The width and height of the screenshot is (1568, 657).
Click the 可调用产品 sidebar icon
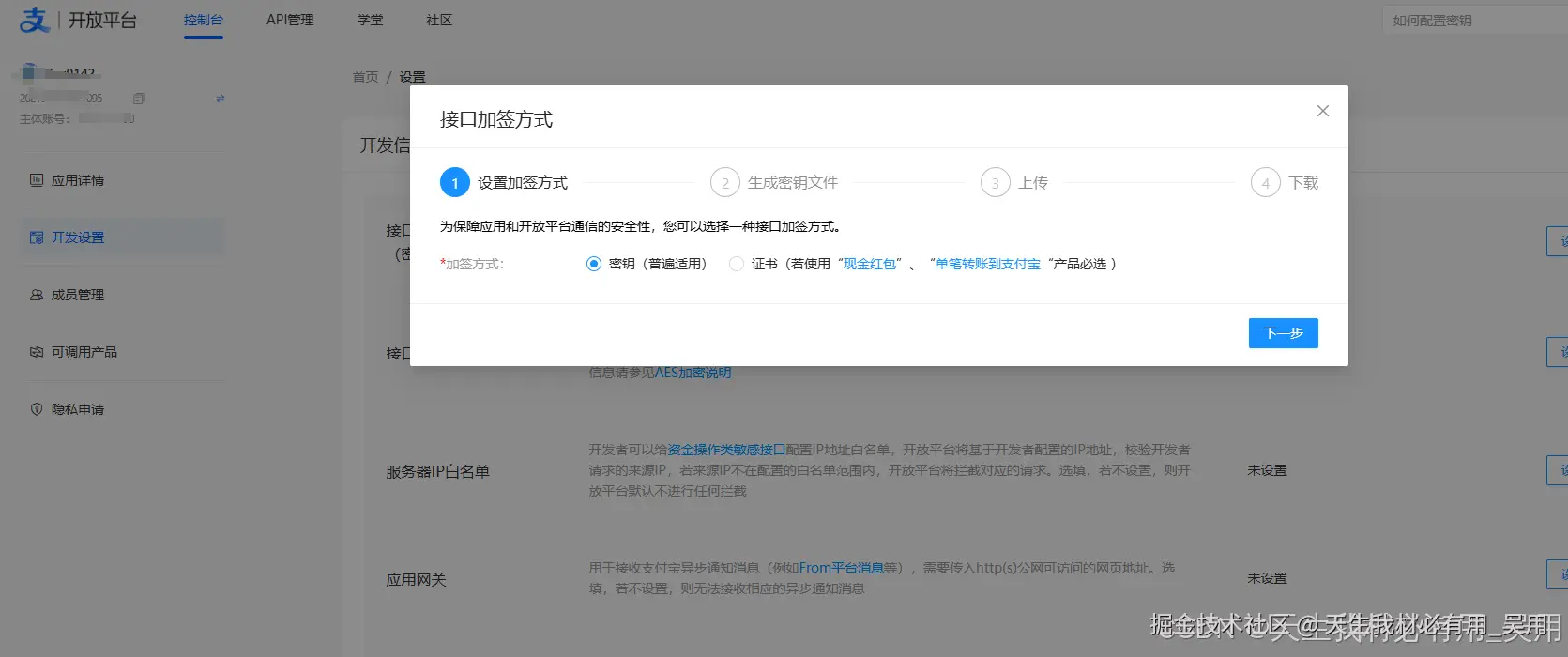coord(37,352)
